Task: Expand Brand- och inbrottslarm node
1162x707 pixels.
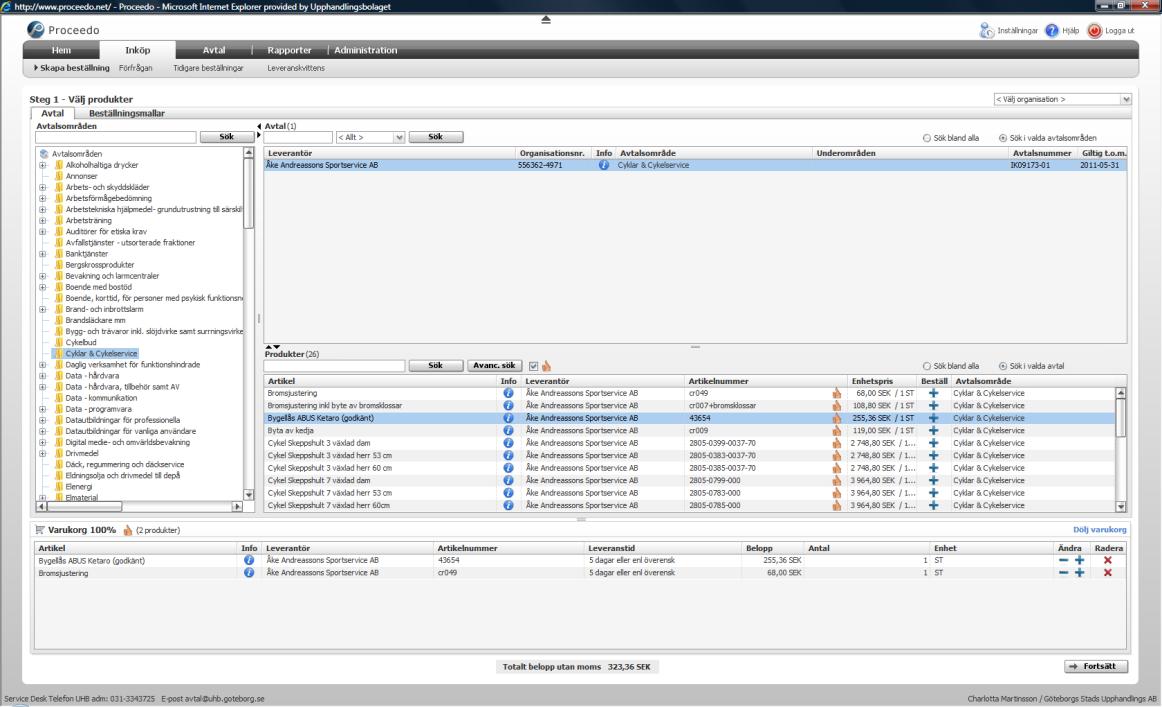Action: pos(43,310)
